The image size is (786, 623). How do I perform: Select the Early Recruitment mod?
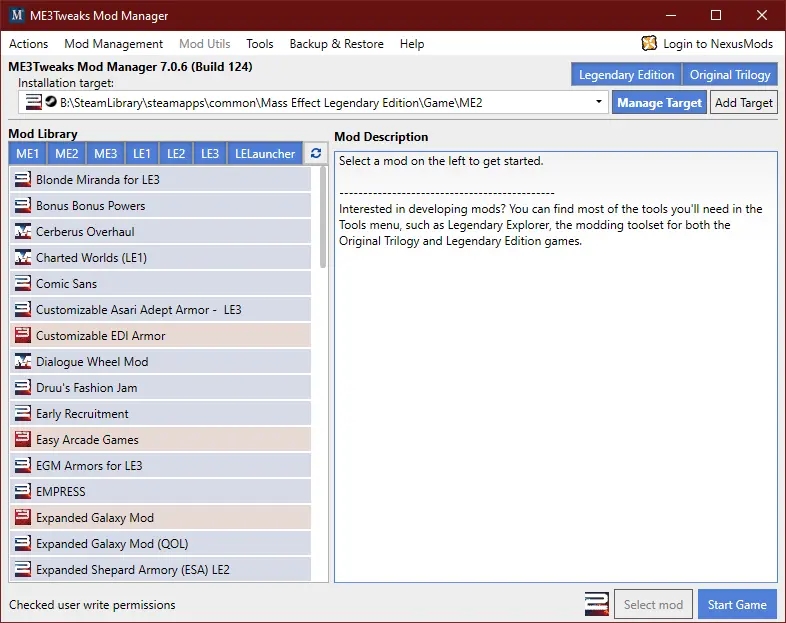pyautogui.click(x=160, y=413)
